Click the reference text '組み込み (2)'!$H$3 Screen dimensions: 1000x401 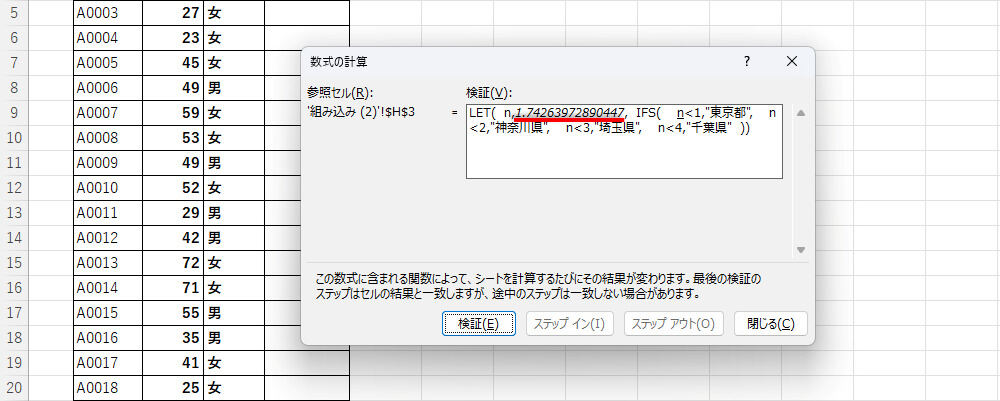[362, 113]
